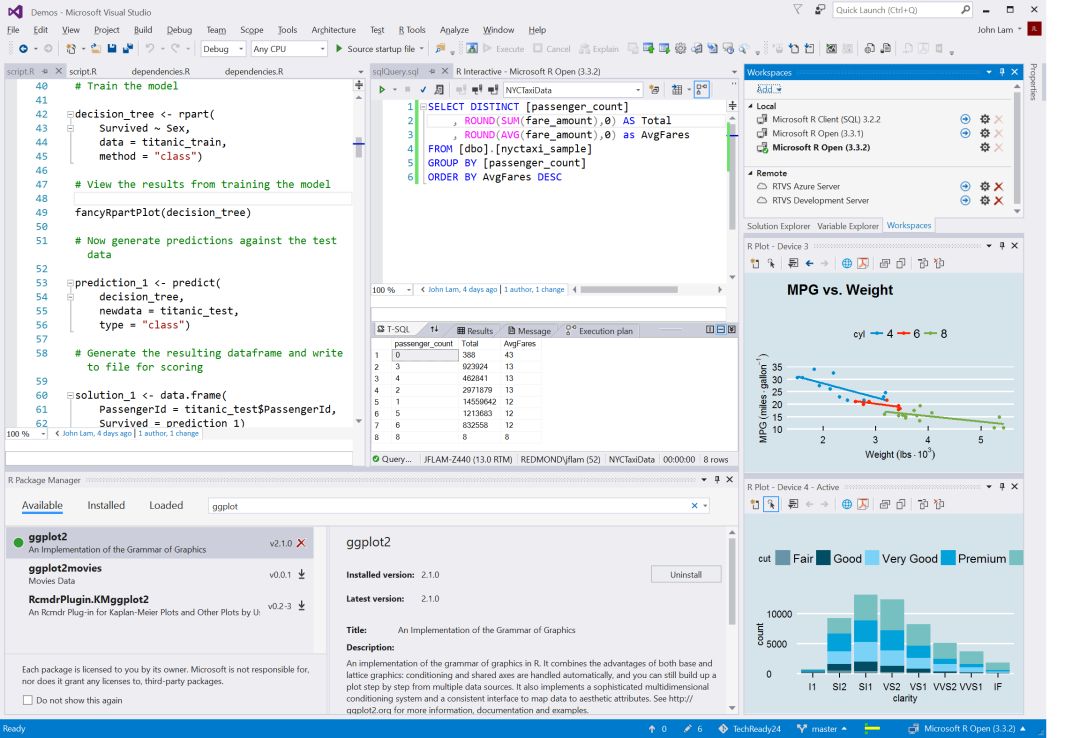Click download icon for ggplot2movies package
Screen dimensions: 1080x738
301,575
